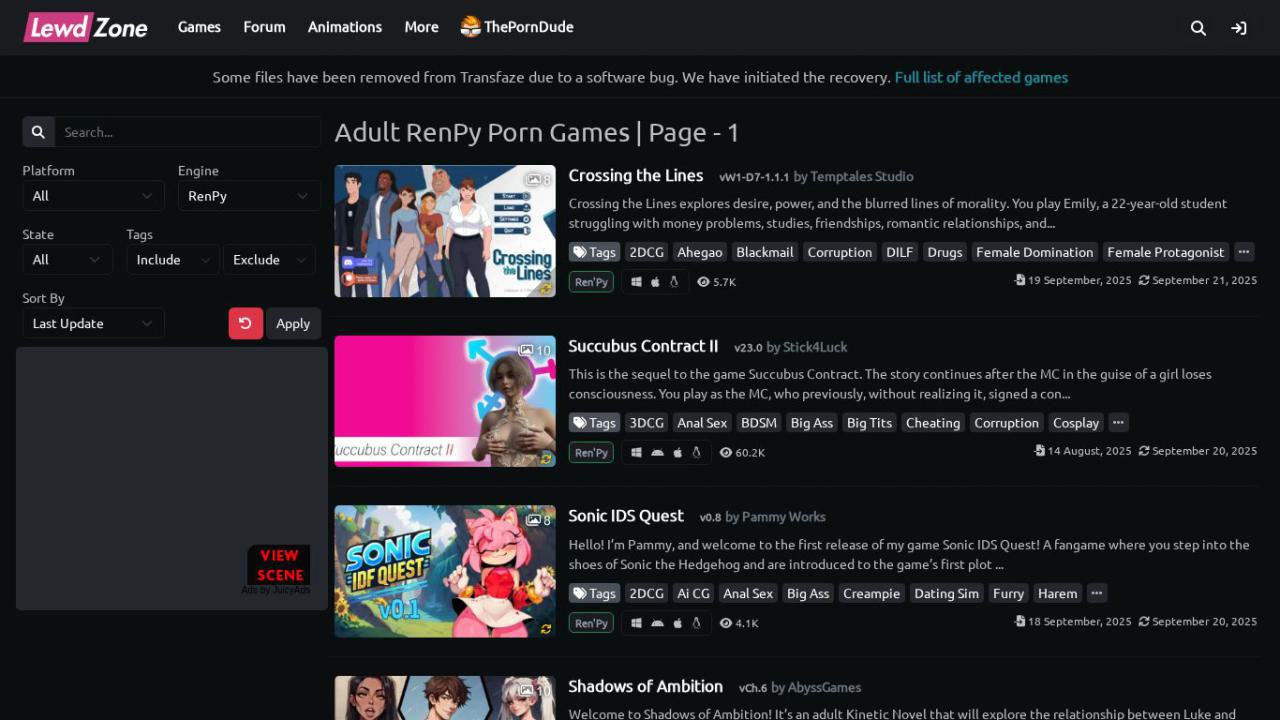This screenshot has height=720, width=1280.
Task: Go to the Forum nav item
Action: click(264, 27)
